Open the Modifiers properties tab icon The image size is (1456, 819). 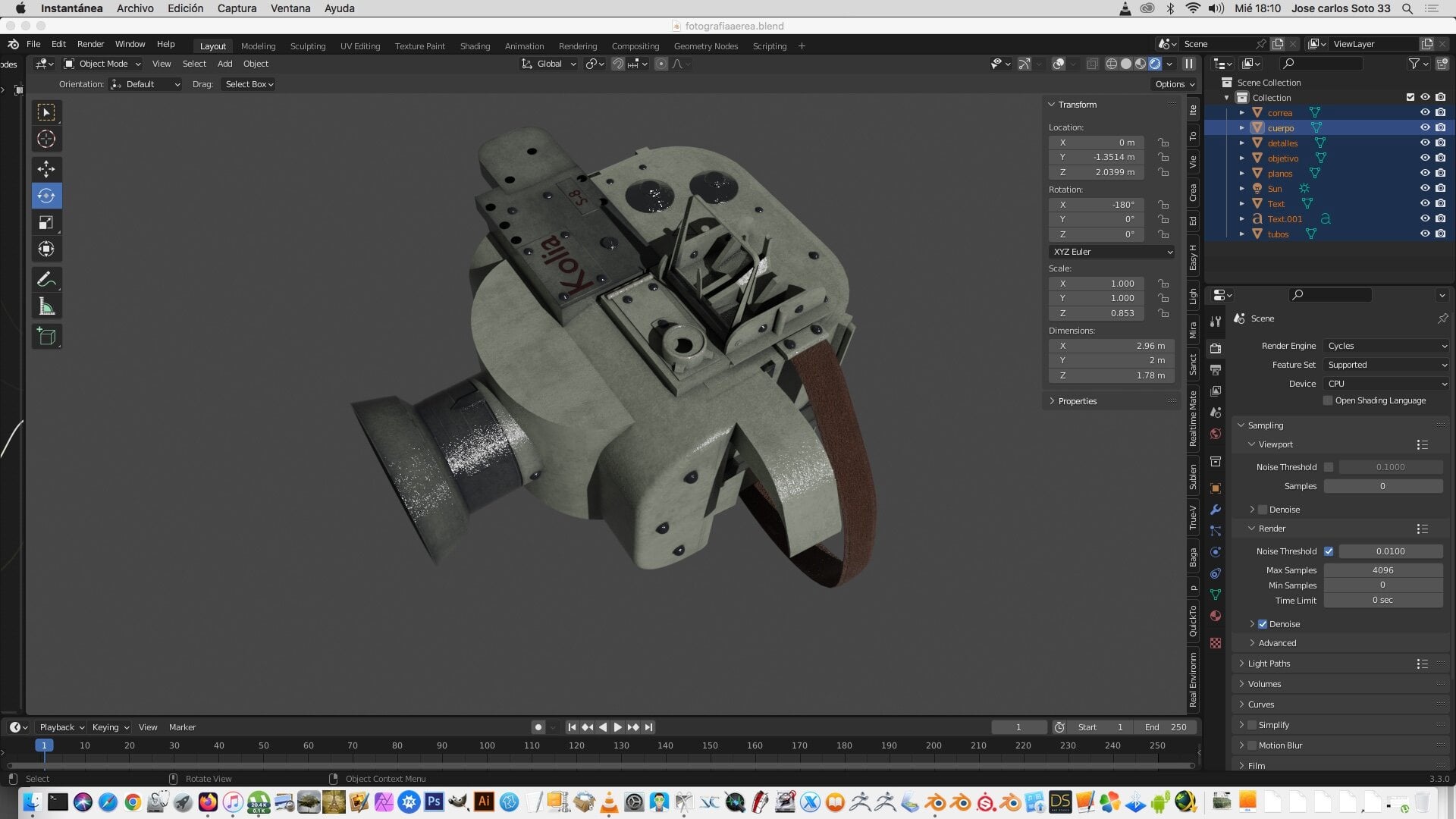pos(1216,510)
